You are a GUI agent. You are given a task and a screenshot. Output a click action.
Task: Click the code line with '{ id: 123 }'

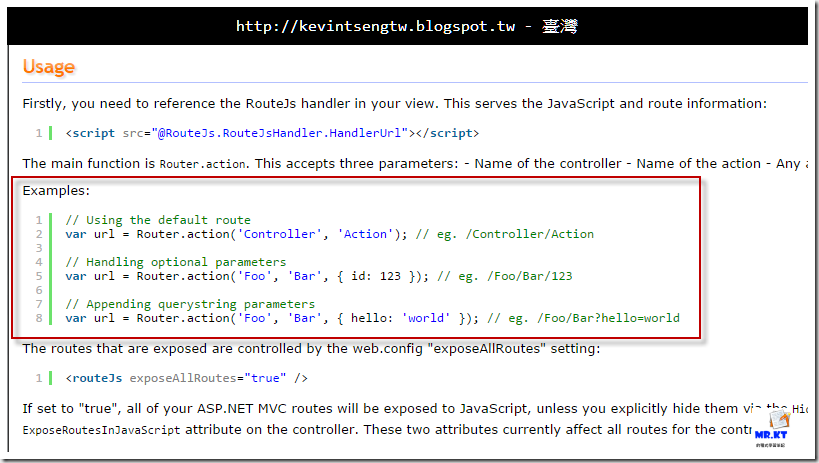tap(319, 276)
